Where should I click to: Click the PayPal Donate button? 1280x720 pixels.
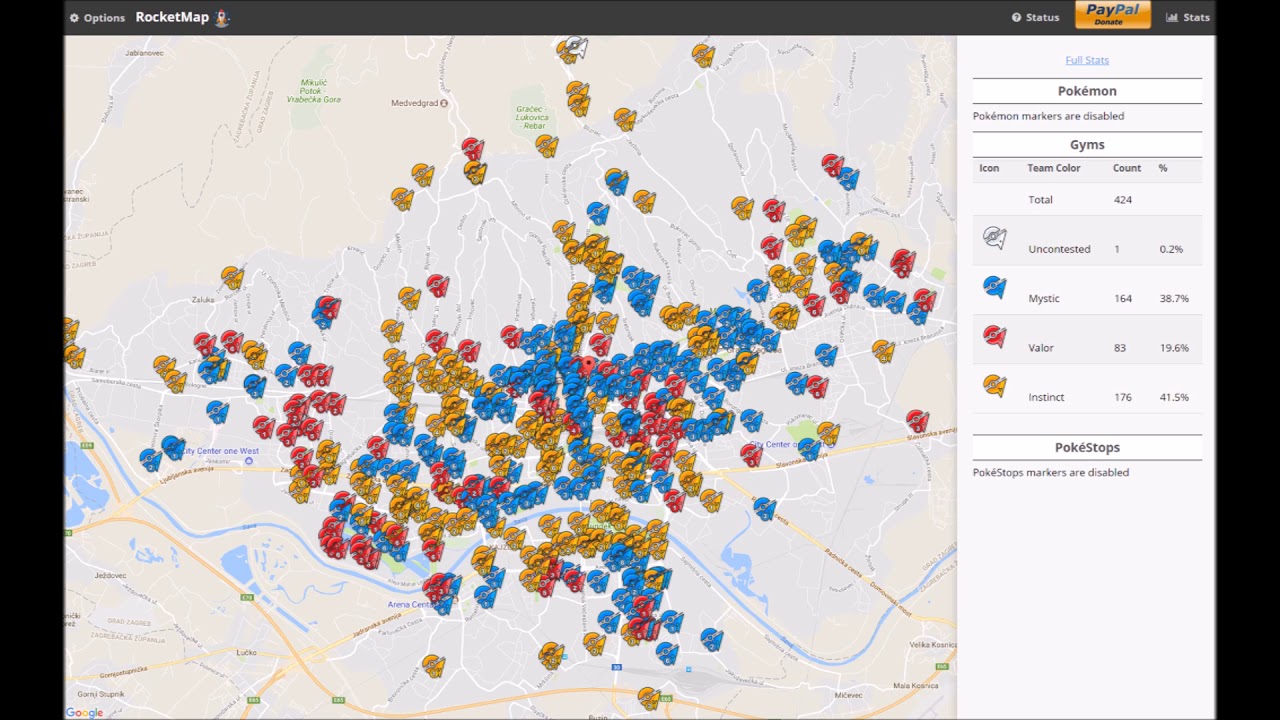[1112, 15]
